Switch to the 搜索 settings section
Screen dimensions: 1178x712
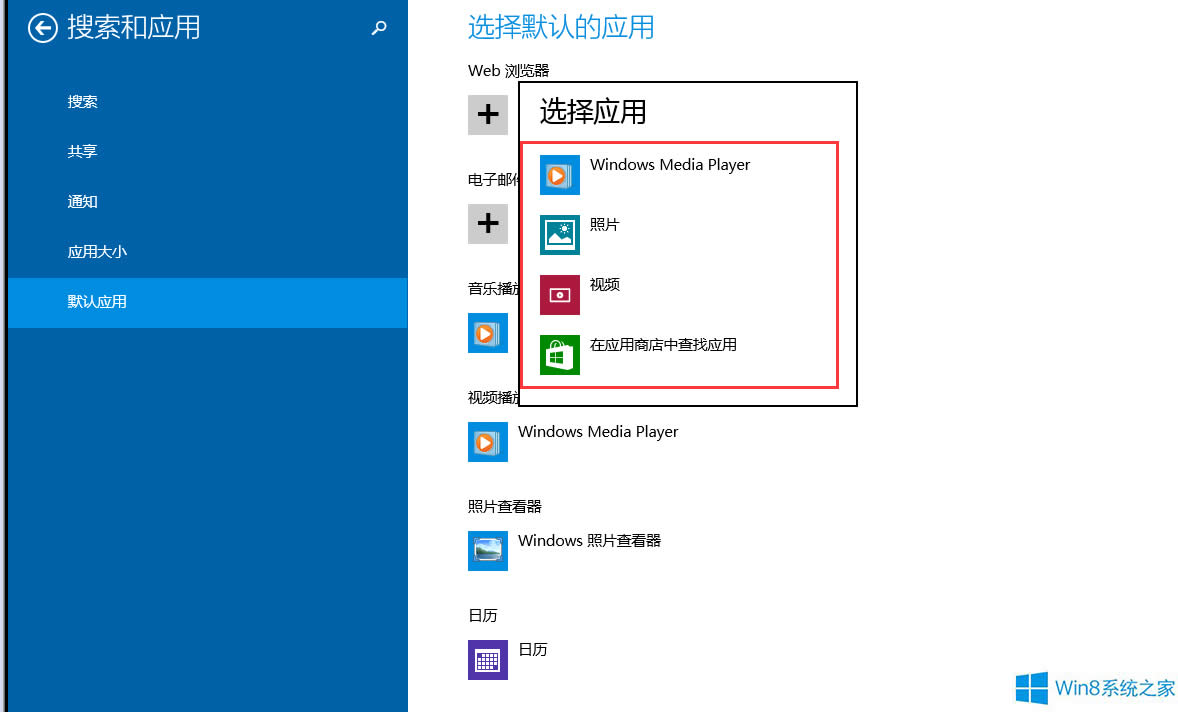point(82,101)
